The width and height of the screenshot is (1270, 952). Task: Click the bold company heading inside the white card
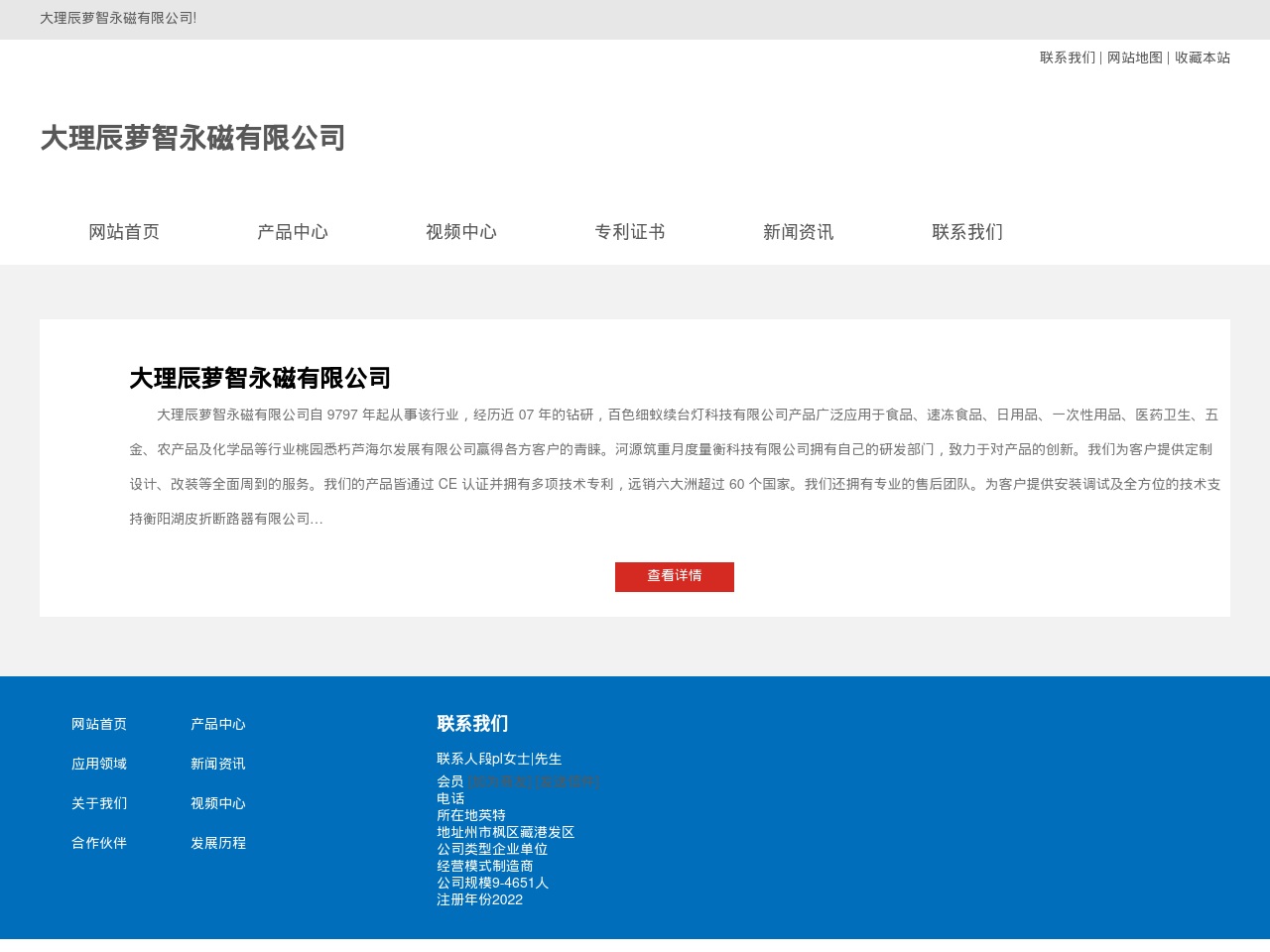260,378
